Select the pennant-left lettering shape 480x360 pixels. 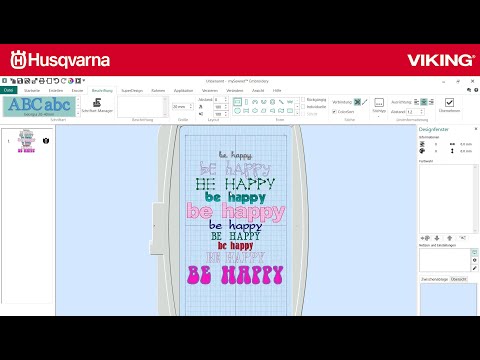click(272, 111)
